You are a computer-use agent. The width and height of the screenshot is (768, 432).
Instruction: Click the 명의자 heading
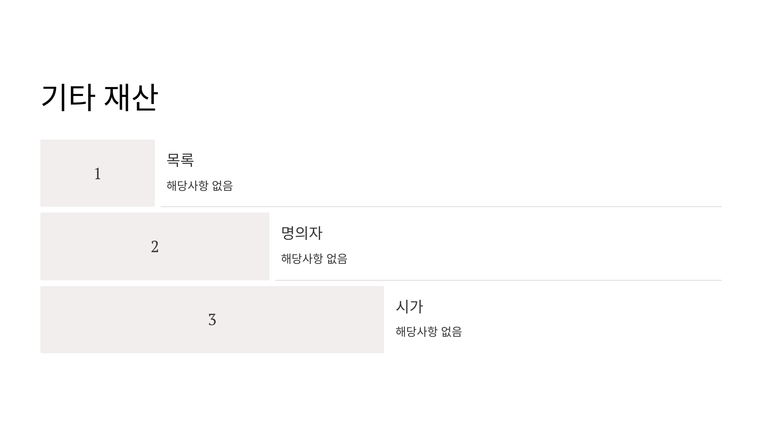301,233
